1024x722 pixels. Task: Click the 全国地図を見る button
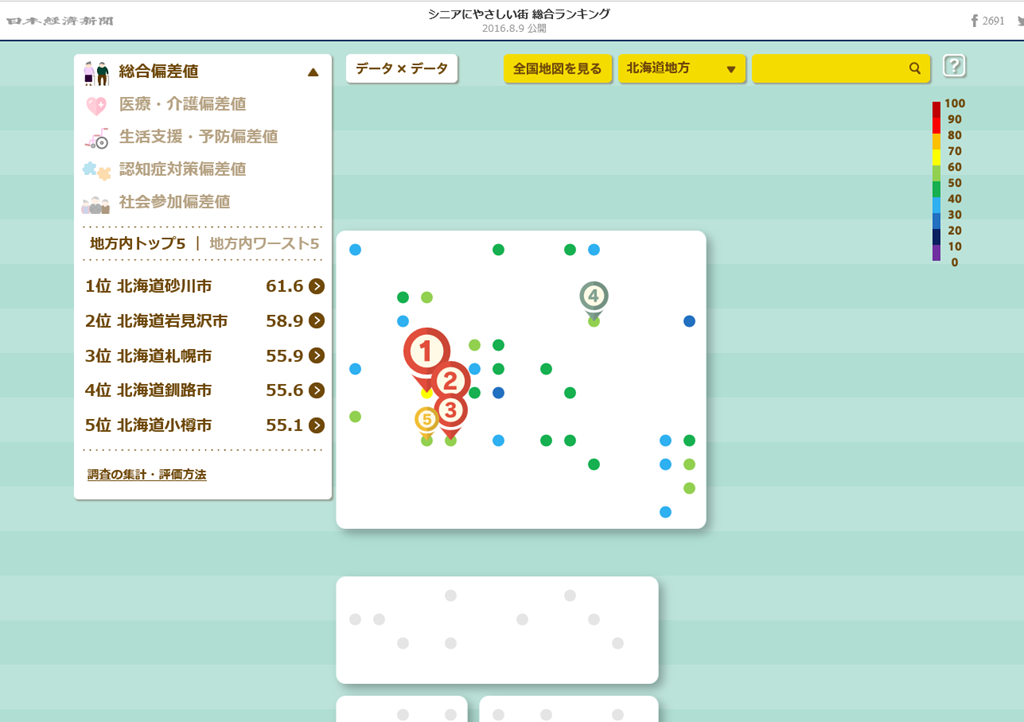pyautogui.click(x=557, y=69)
